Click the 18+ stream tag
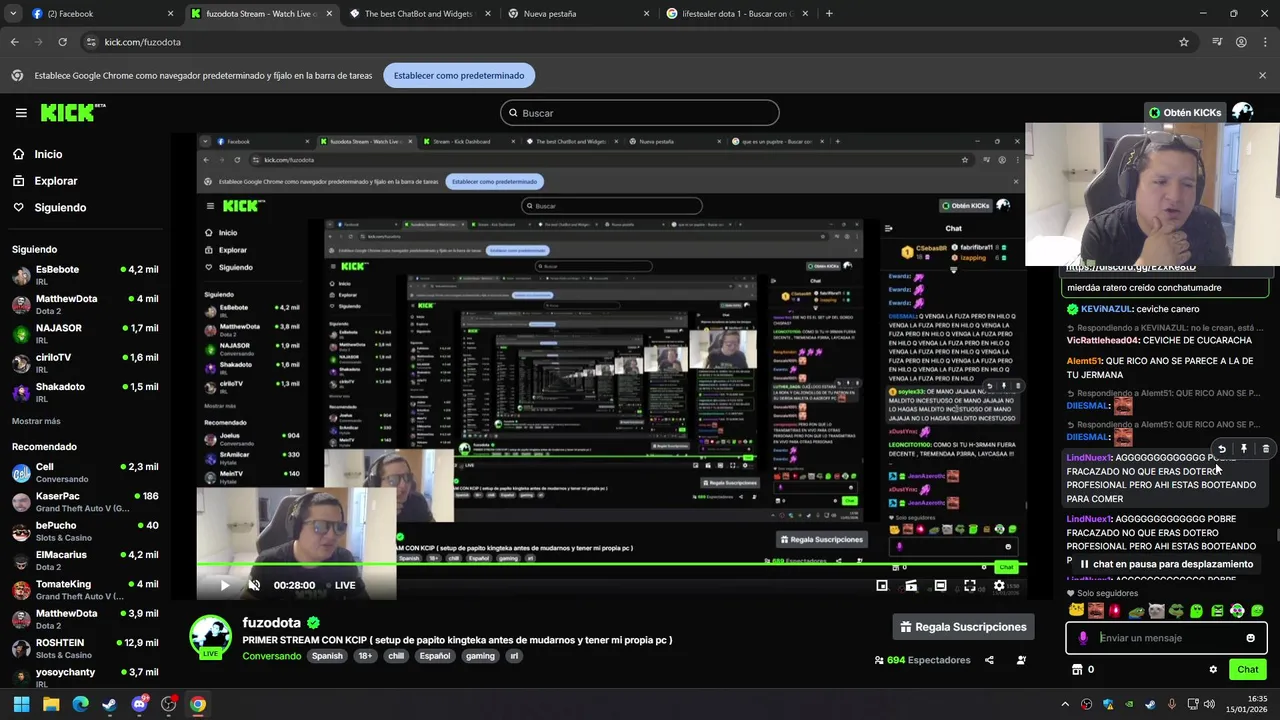 point(365,656)
